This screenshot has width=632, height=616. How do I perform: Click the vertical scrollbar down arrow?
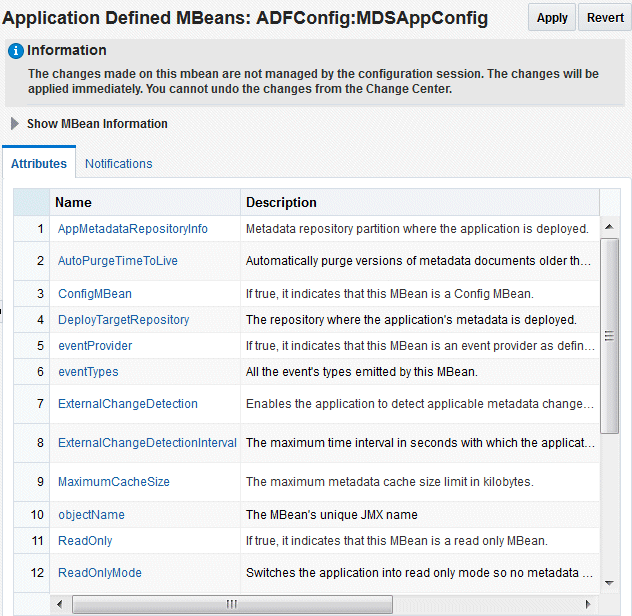pos(609,583)
